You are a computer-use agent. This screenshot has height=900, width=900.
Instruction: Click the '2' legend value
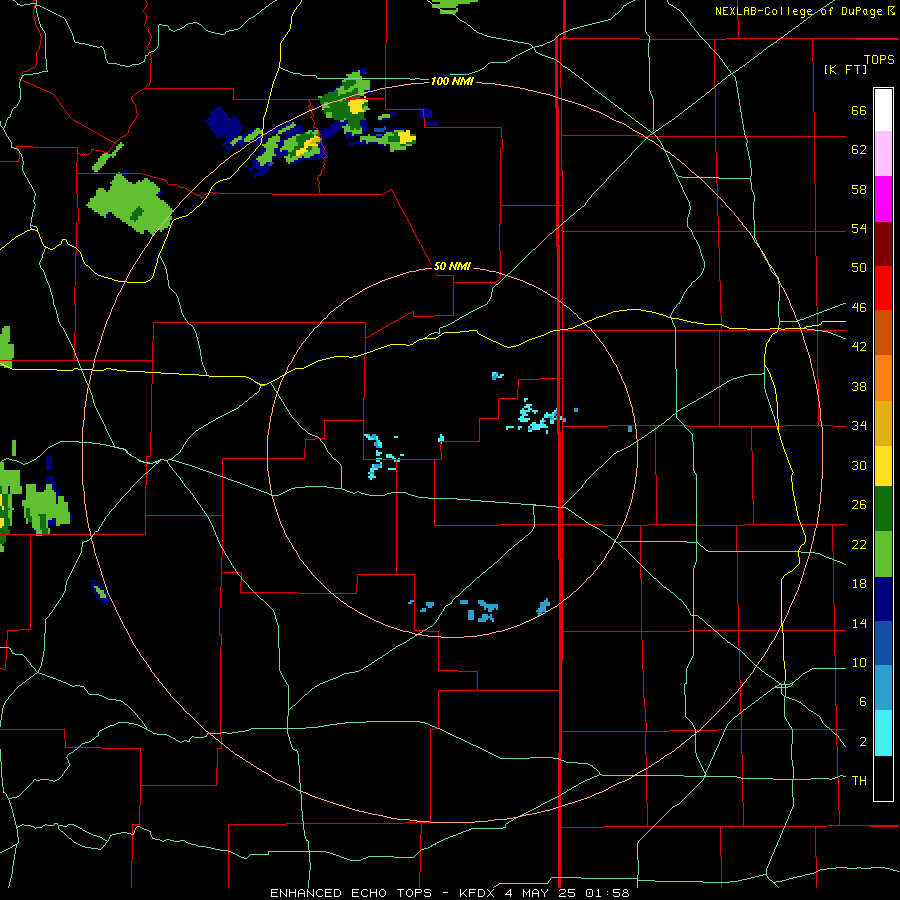point(863,742)
